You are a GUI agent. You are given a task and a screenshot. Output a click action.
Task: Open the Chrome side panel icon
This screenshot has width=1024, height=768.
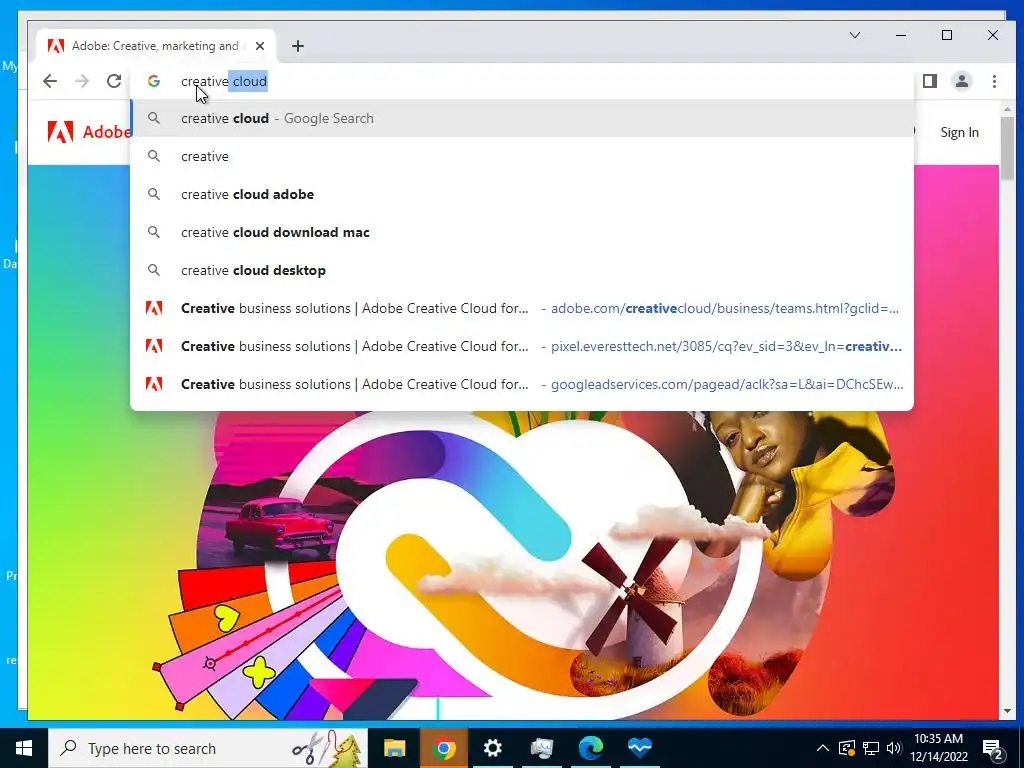click(x=929, y=81)
